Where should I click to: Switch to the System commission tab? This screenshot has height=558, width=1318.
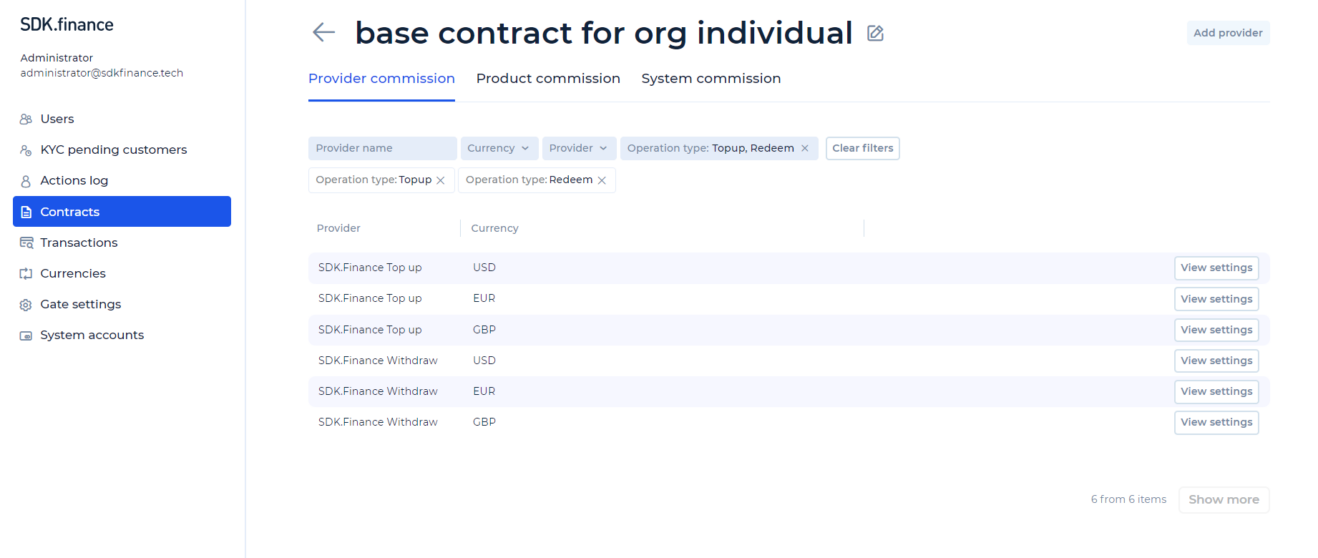pos(711,79)
